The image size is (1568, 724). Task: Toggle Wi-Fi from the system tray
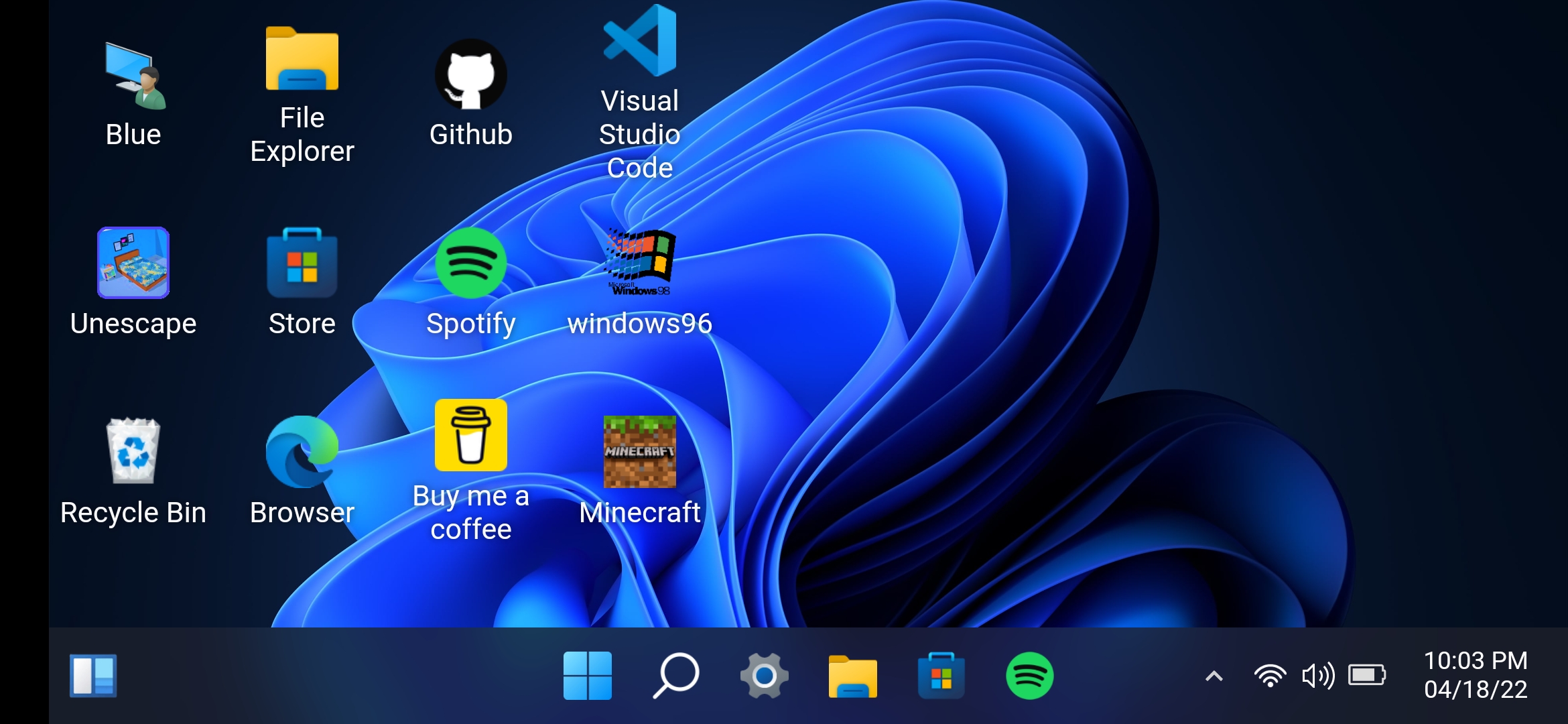point(1270,676)
